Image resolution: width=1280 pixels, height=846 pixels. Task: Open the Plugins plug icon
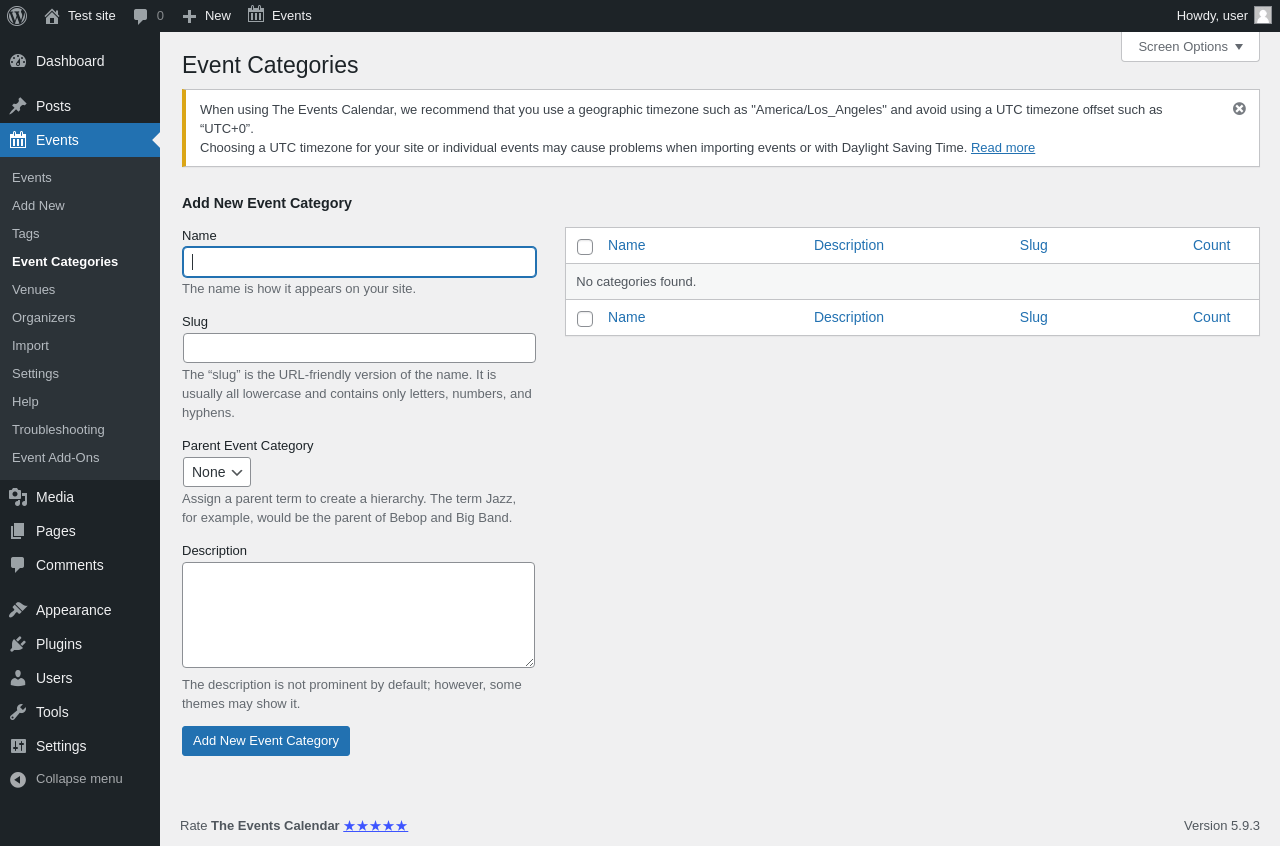[x=18, y=644]
